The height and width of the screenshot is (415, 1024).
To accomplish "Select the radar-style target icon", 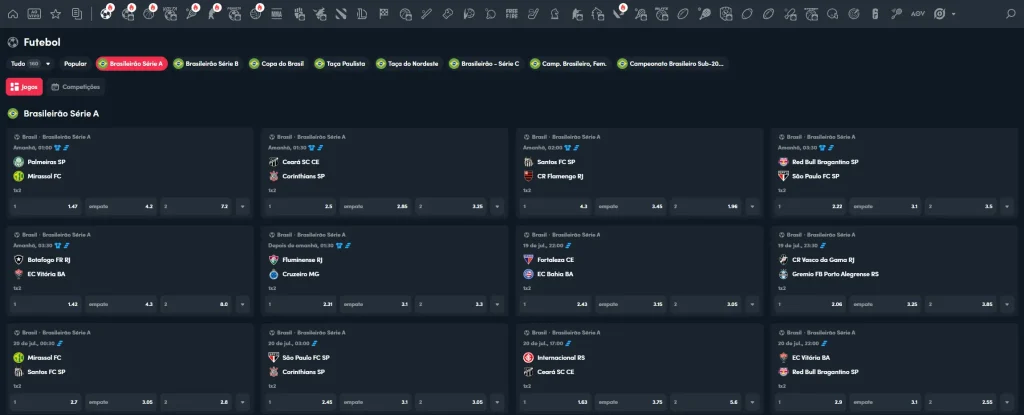I will click(854, 14).
